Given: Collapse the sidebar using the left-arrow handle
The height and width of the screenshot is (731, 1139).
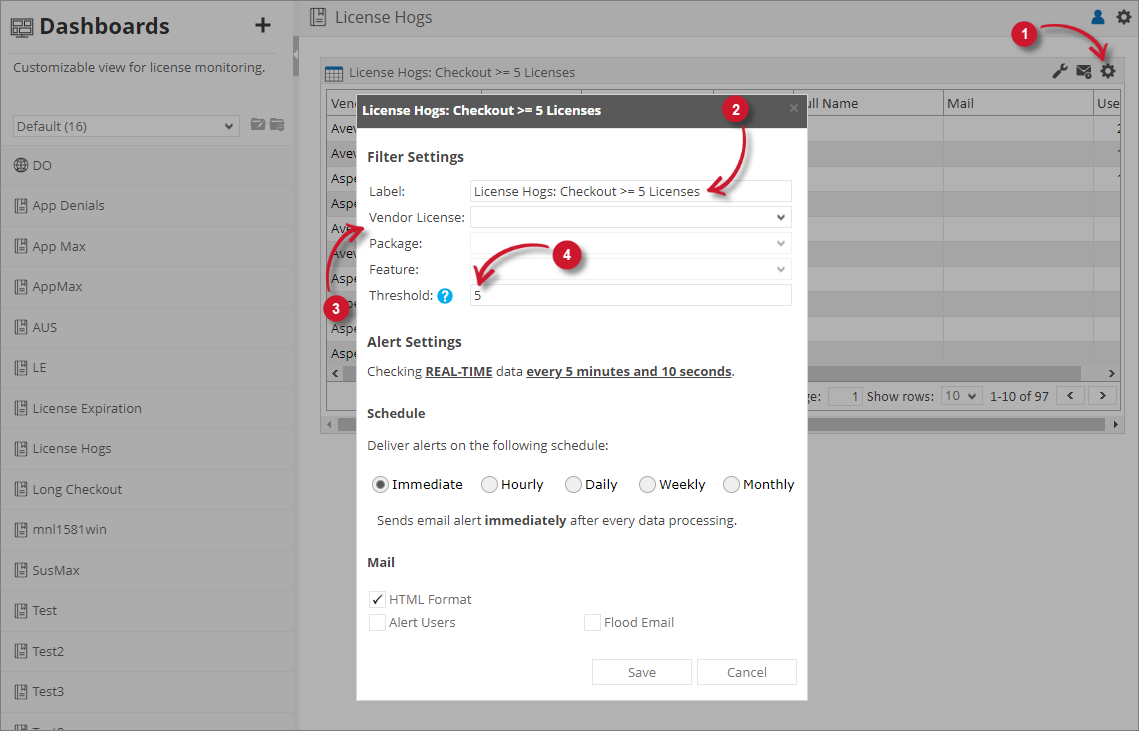Looking at the screenshot, I should tap(296, 55).
